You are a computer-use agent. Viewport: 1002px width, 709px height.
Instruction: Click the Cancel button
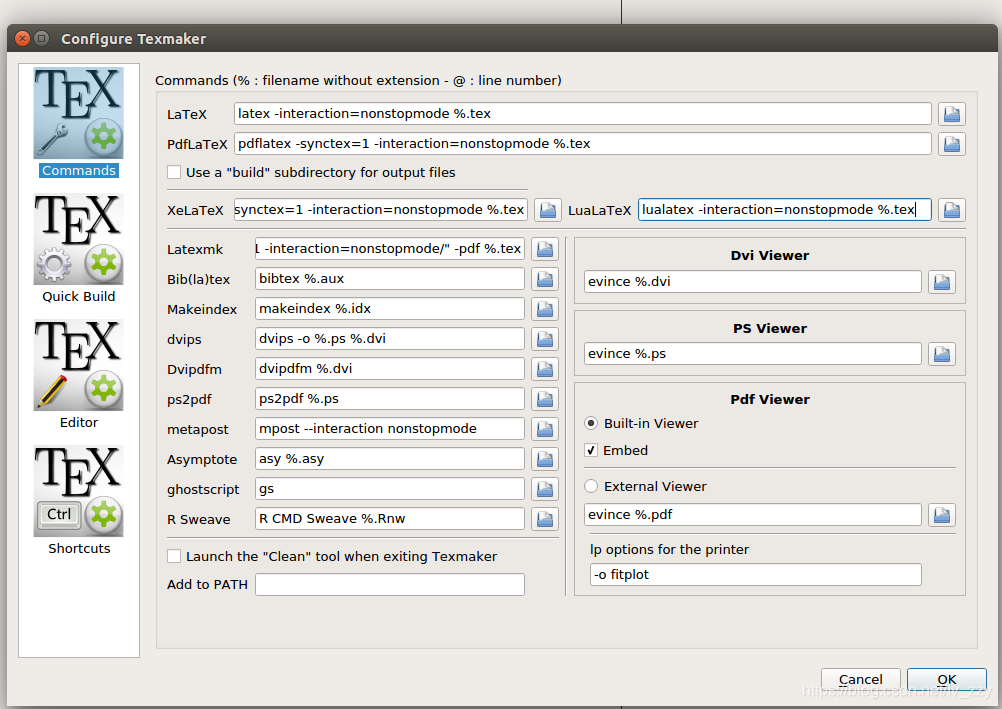click(x=861, y=680)
